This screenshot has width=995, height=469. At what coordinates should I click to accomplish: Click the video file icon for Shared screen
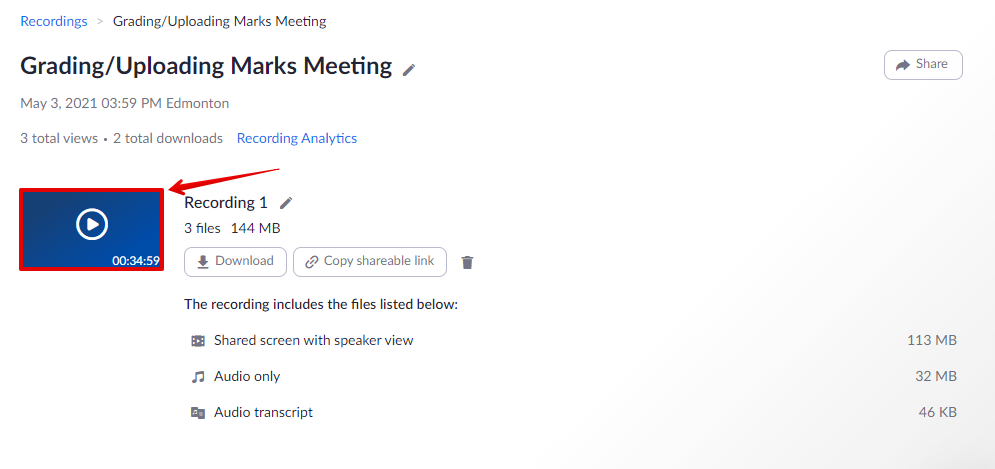(x=198, y=341)
